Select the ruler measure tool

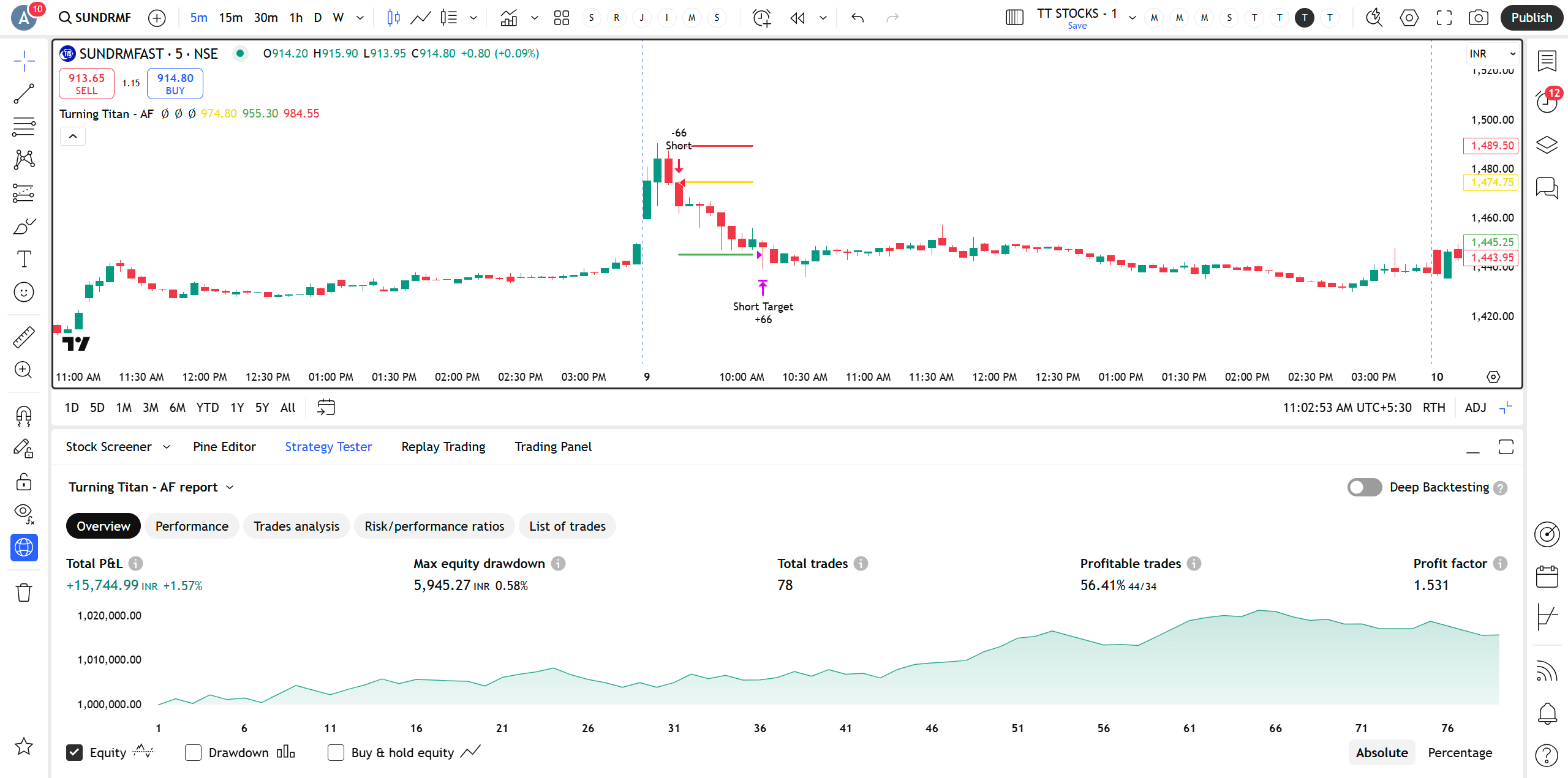click(24, 337)
